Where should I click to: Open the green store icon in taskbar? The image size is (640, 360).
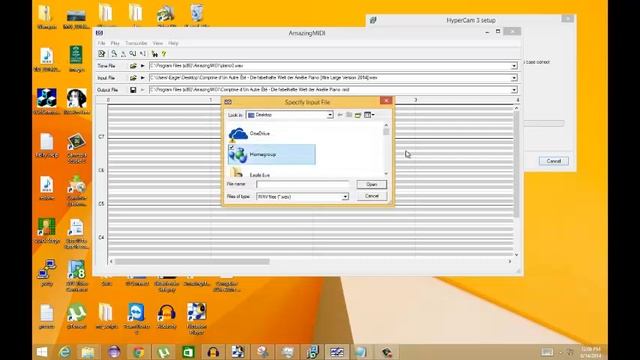(x=188, y=352)
